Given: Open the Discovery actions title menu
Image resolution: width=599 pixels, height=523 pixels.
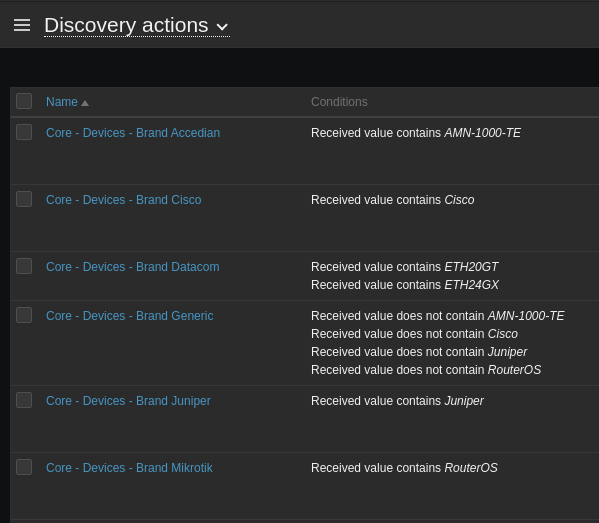Looking at the screenshot, I should pyautogui.click(x=137, y=26).
